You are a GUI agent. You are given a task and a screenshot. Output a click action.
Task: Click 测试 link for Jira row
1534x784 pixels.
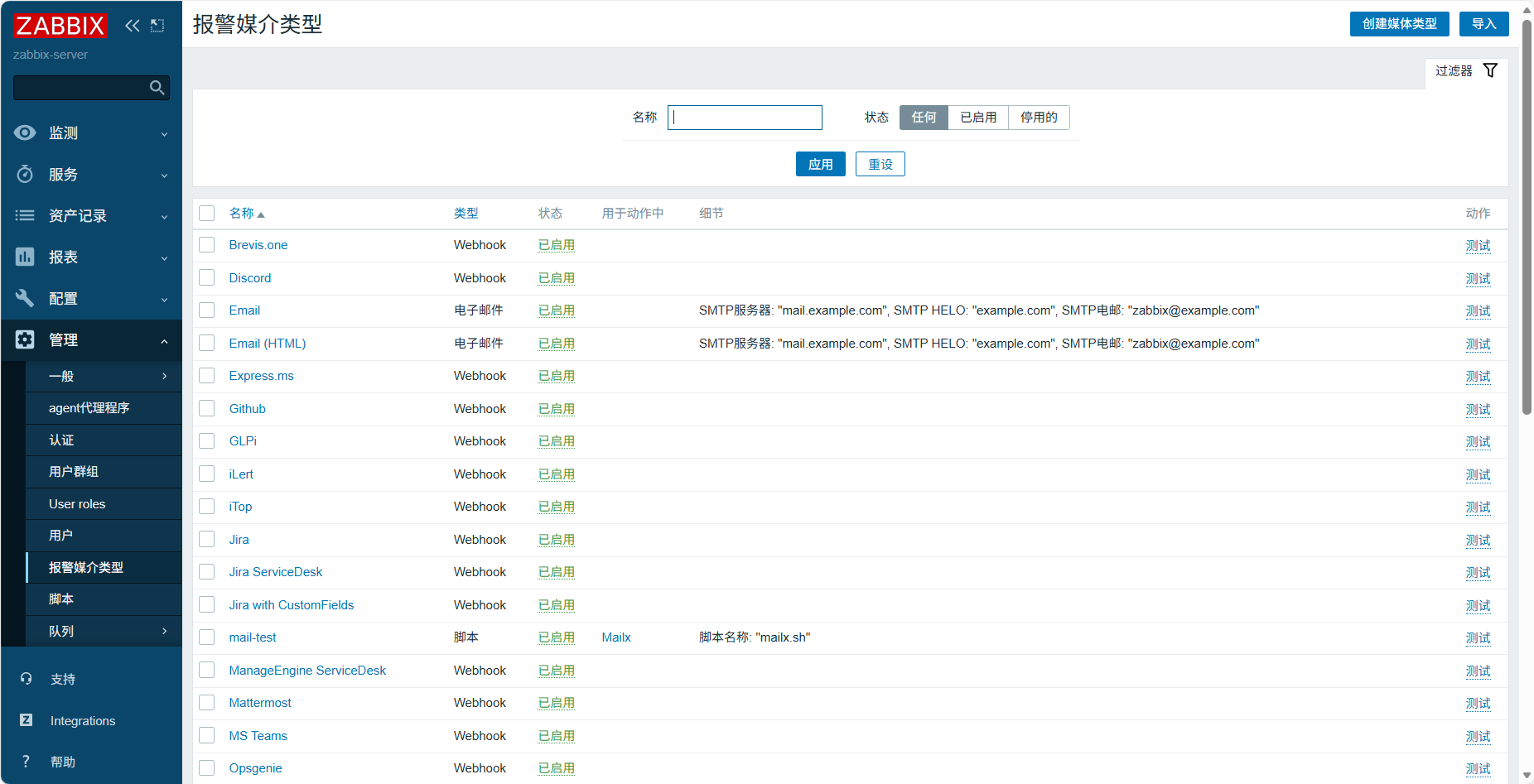(1478, 540)
